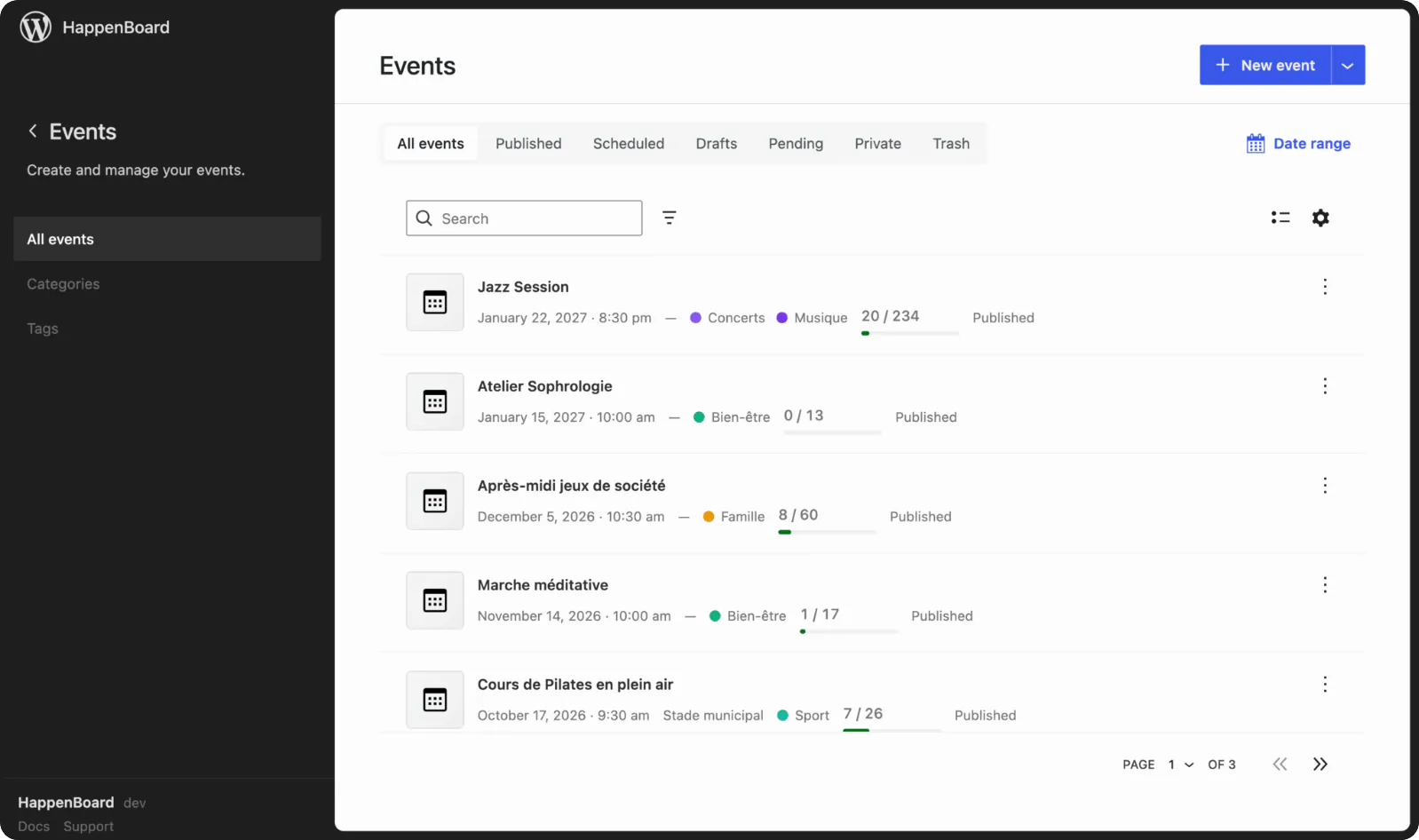
Task: Go back using the Events chevron
Action: point(33,131)
